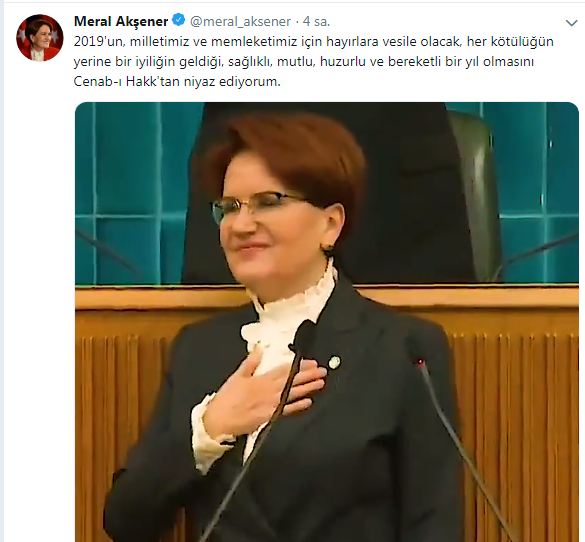The height and width of the screenshot is (542, 585).
Task: Click the eyeglasses in the media image
Action: coord(257,204)
